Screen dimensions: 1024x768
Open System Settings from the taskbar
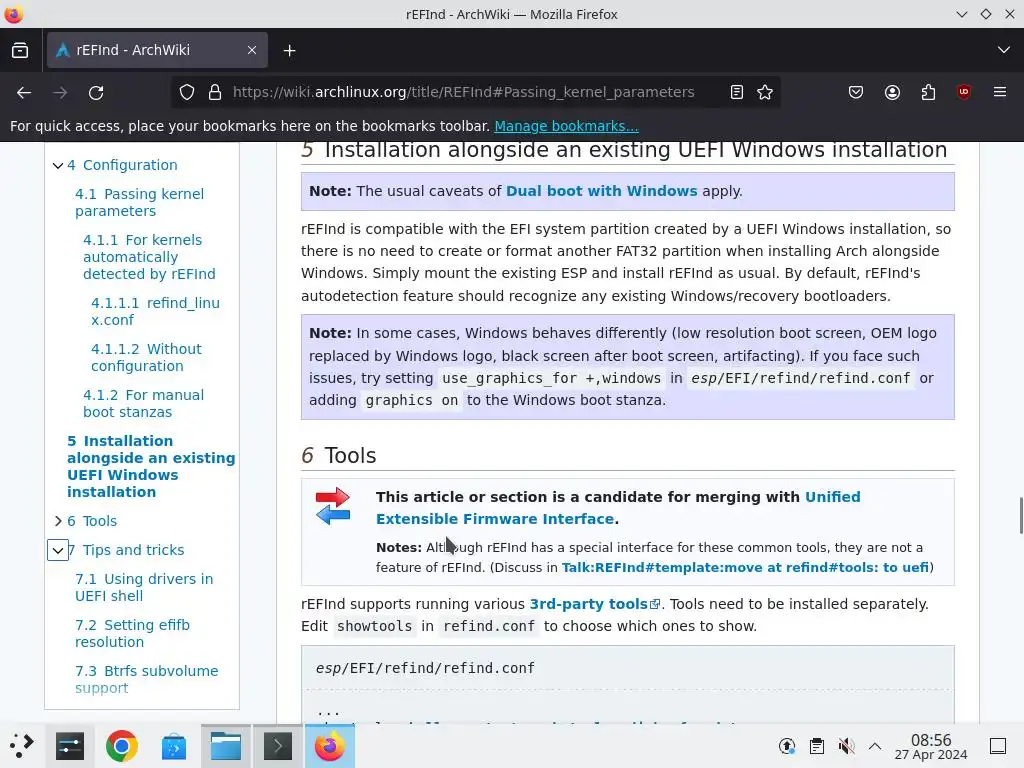(69, 746)
